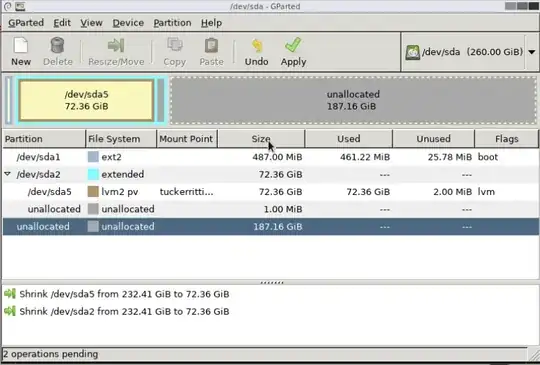Select the /dev/sda5 yellow block in disk map
The image size is (540, 365).
click(86, 101)
